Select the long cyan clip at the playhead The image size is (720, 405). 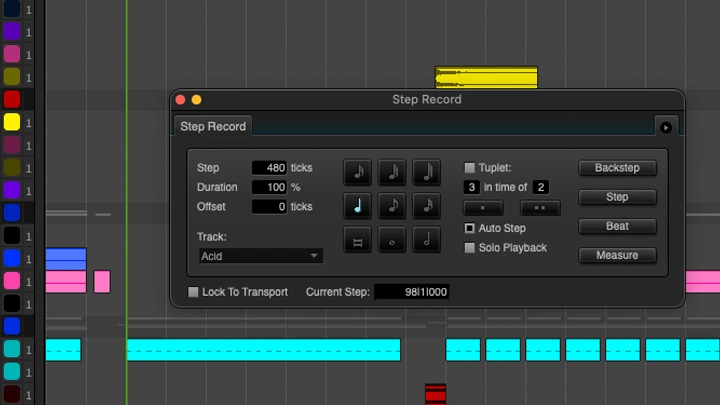[264, 350]
